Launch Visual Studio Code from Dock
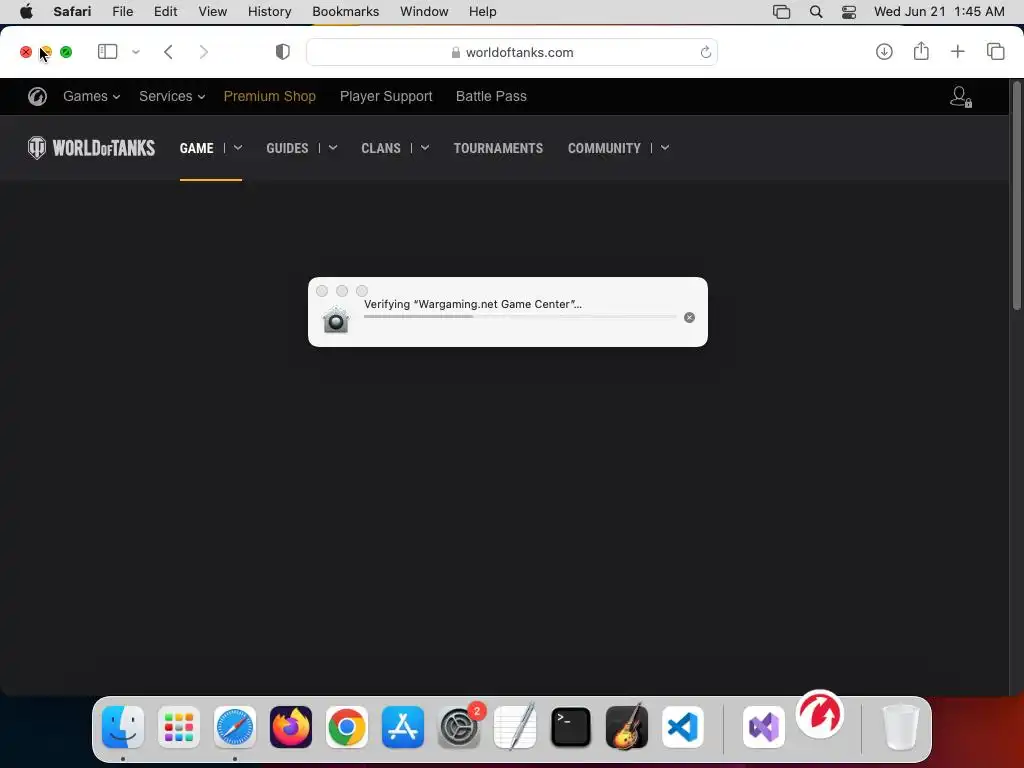This screenshot has height=768, width=1024. point(683,727)
